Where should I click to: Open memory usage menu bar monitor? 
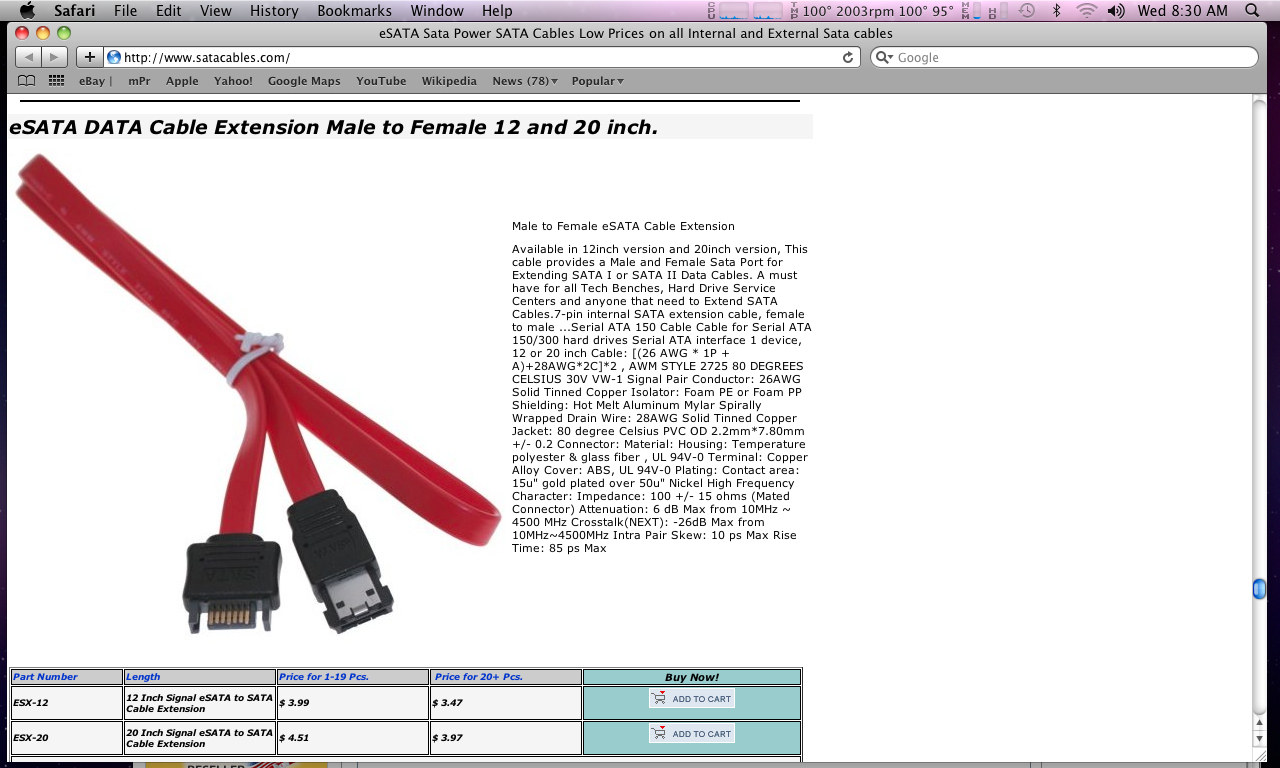(970, 11)
